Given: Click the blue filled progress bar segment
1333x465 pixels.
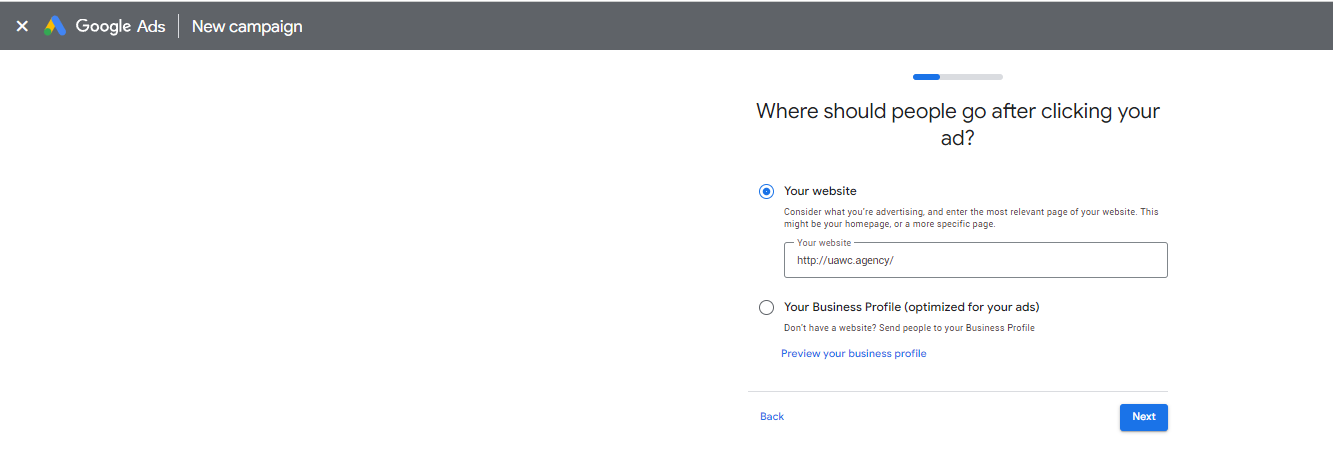Looking at the screenshot, I should [926, 77].
